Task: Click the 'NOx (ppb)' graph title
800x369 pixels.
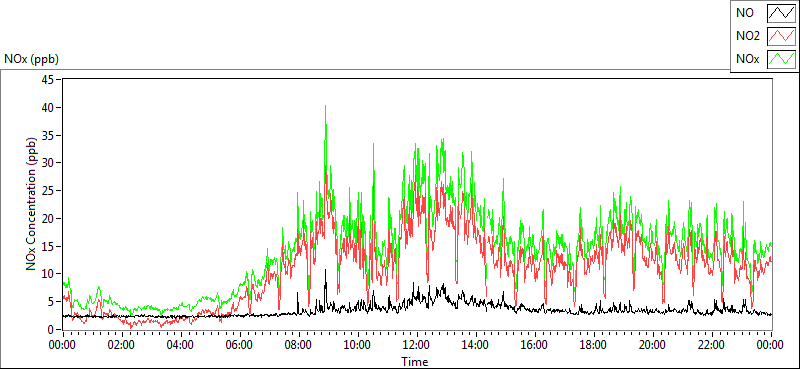Action: pyautogui.click(x=31, y=59)
